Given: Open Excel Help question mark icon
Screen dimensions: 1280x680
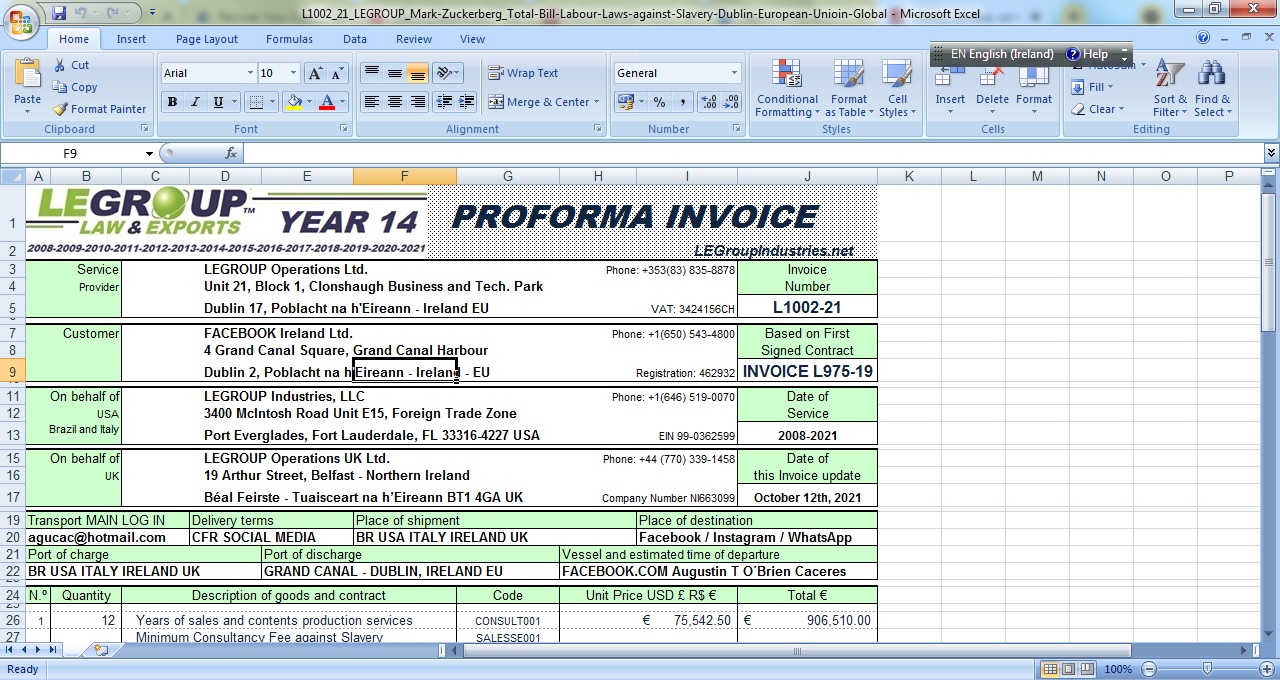Looking at the screenshot, I should tap(1203, 38).
